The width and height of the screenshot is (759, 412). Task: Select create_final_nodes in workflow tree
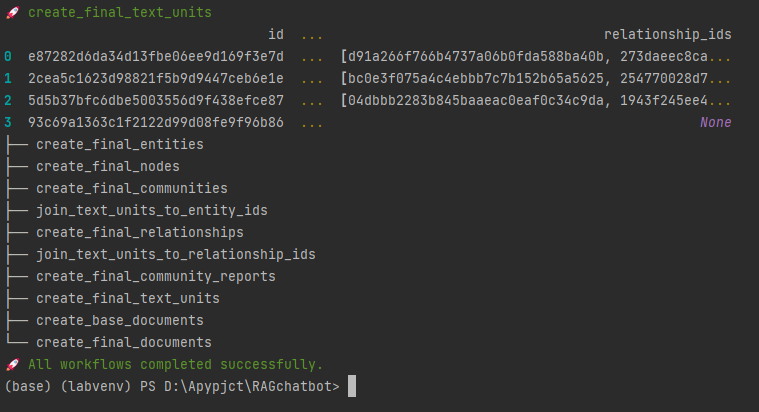[x=107, y=167]
